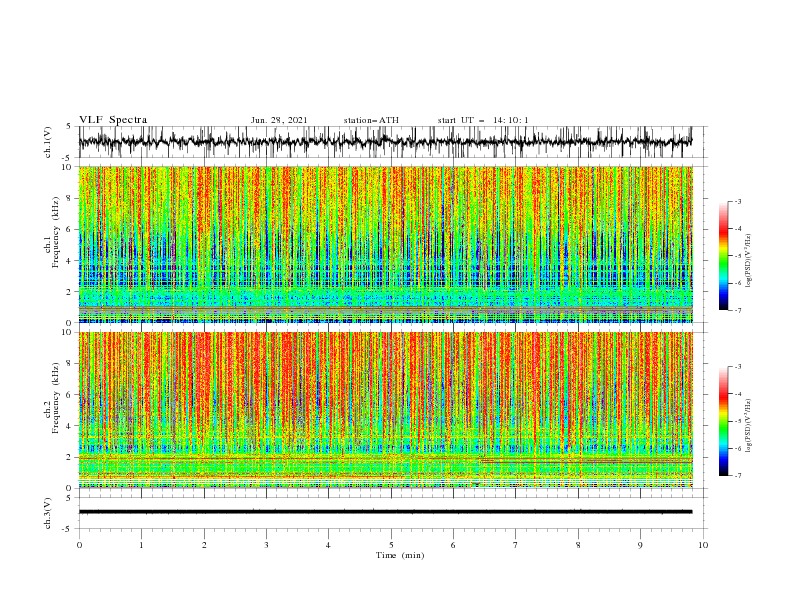The width and height of the screenshot is (792, 612).
Task: Select the date "Jun. 28, 2021"
Action: 279,120
